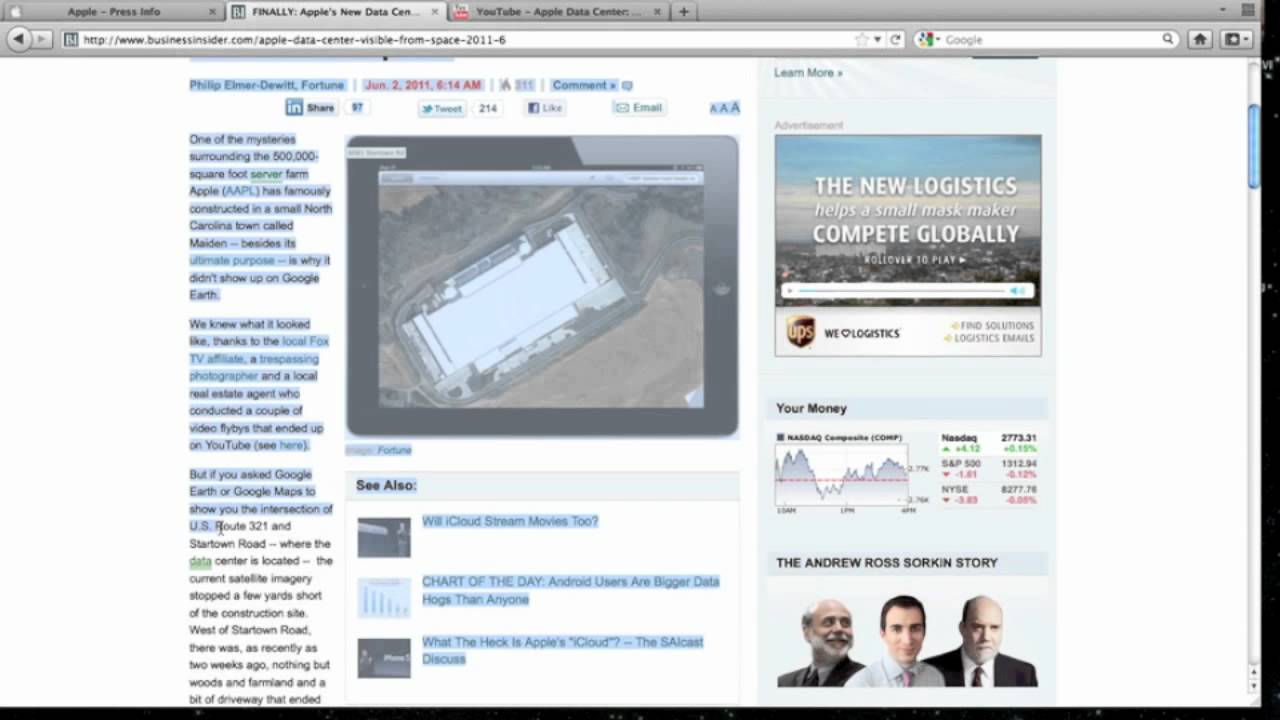The height and width of the screenshot is (720, 1280).
Task: Click the iPad data center satellite image
Action: tap(542, 286)
